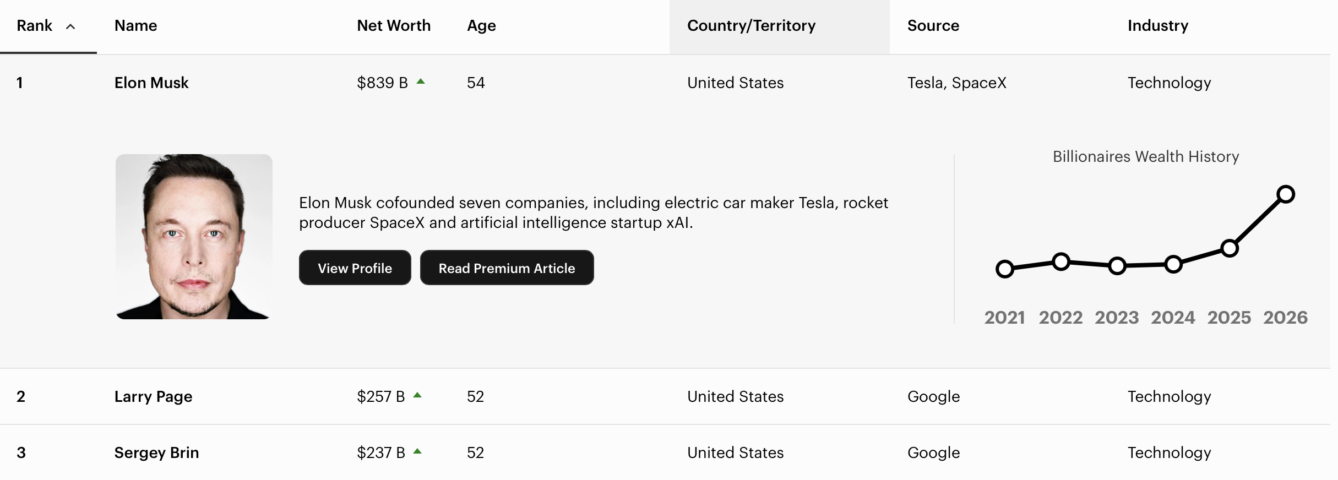Click the Rank sort chevron arrow
This screenshot has height=480, width=1338.
point(70,27)
